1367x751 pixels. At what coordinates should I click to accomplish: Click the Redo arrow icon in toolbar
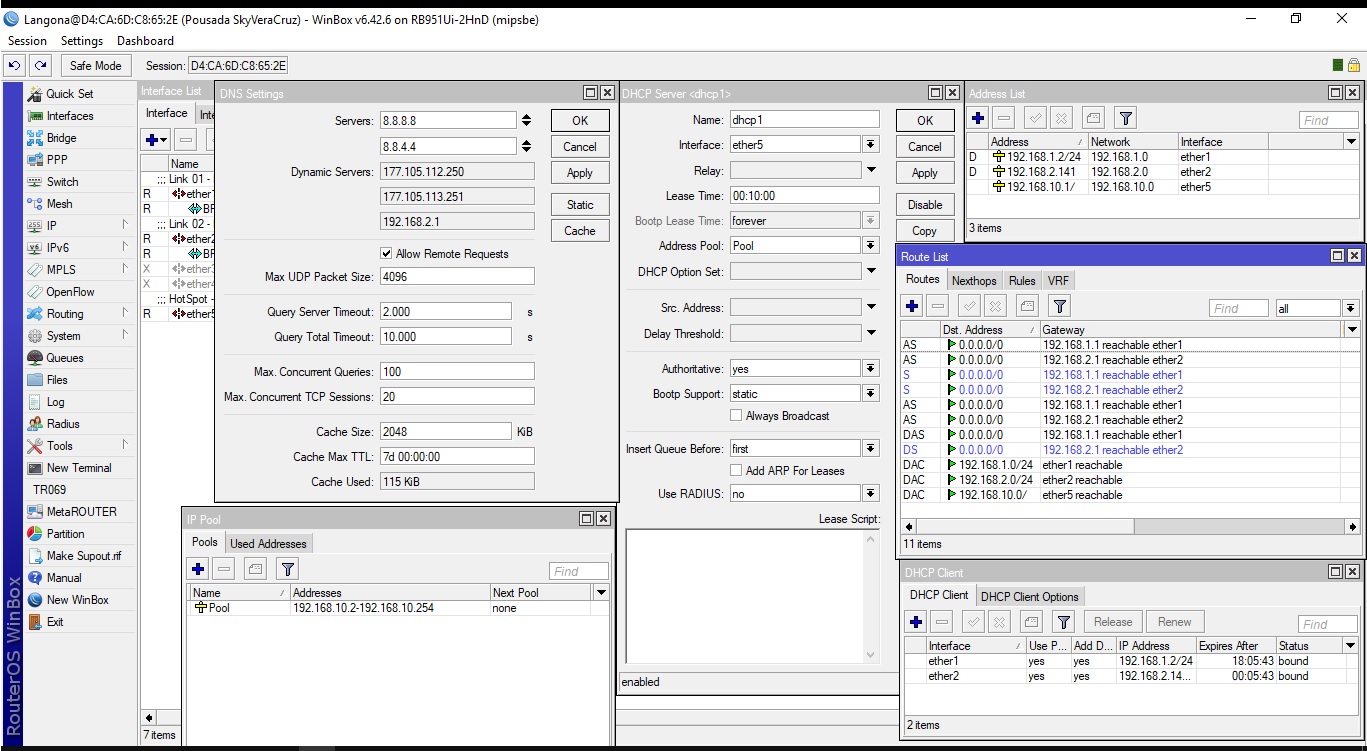[40, 66]
